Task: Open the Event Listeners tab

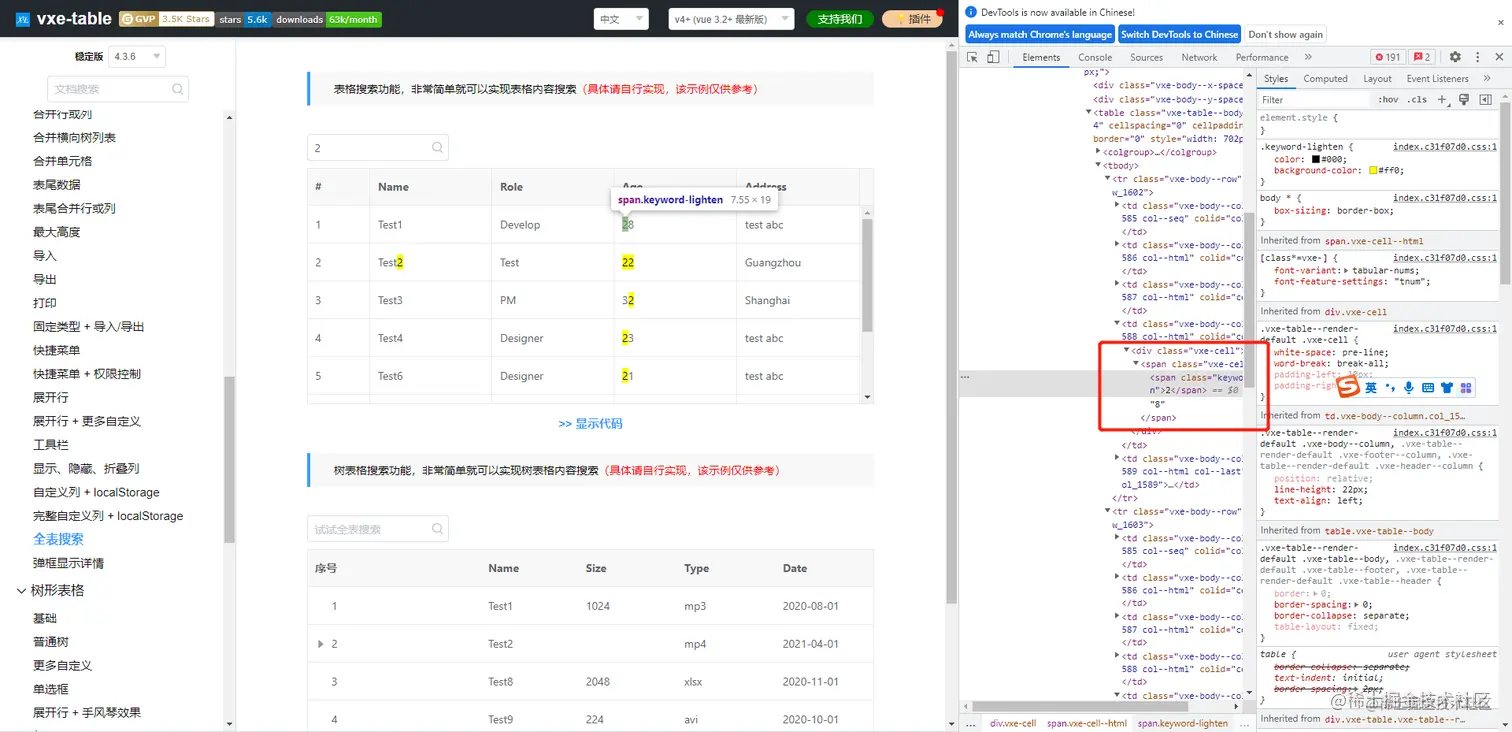Action: click(1437, 79)
